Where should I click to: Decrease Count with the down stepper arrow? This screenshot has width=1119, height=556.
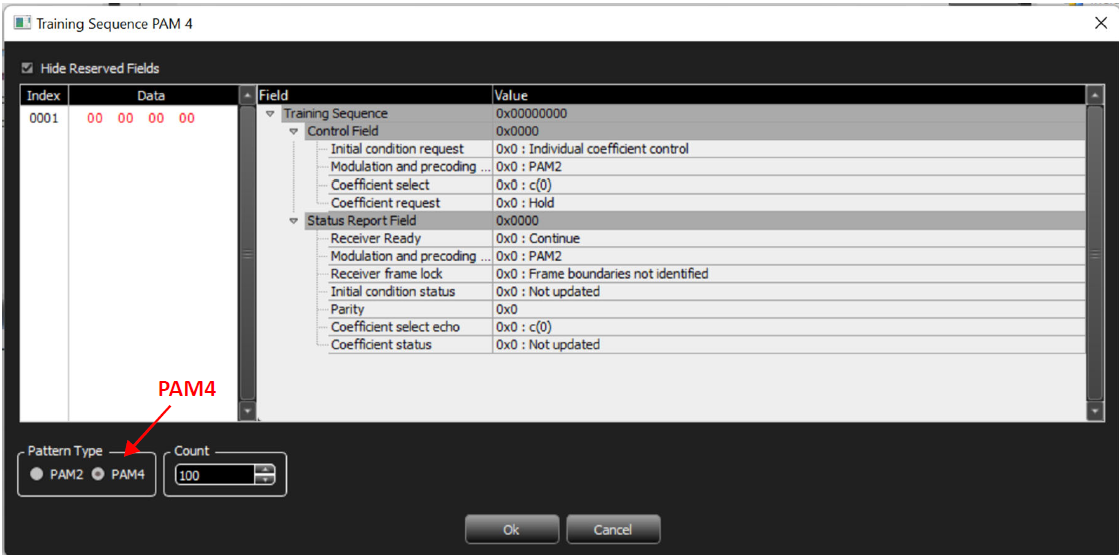[x=265, y=480]
